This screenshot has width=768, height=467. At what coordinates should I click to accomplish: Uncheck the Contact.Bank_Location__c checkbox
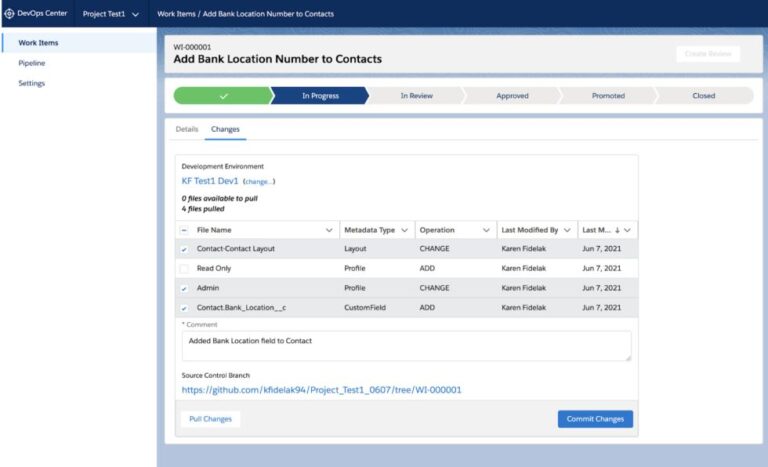point(184,308)
